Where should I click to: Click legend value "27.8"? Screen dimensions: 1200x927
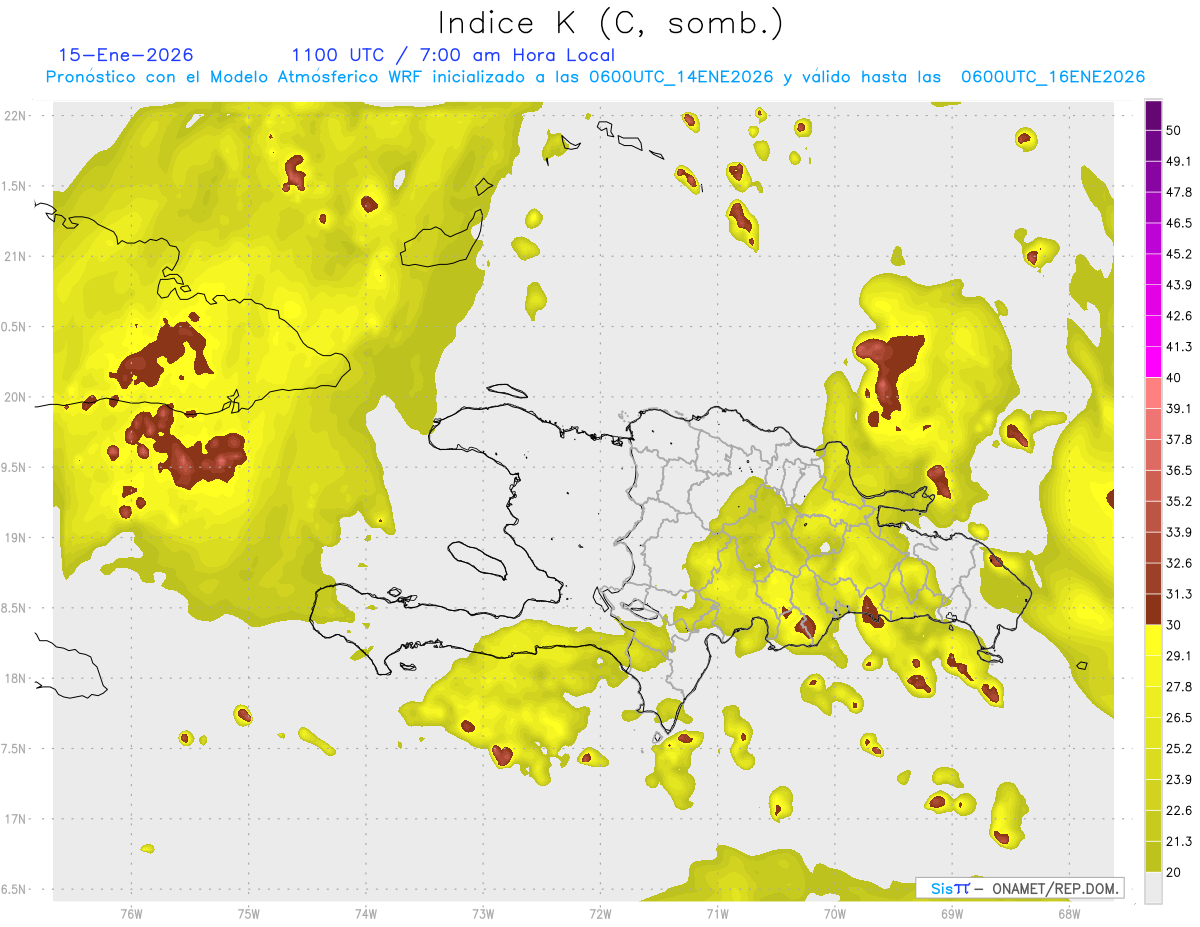[x=1180, y=686]
